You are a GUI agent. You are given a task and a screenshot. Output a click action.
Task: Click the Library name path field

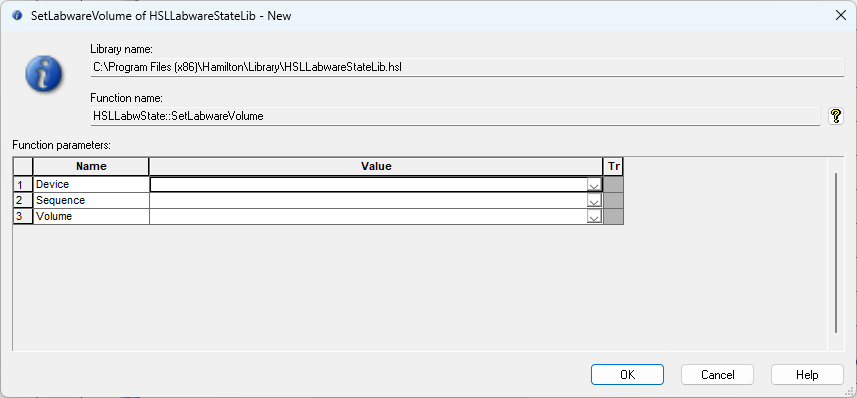(x=467, y=67)
